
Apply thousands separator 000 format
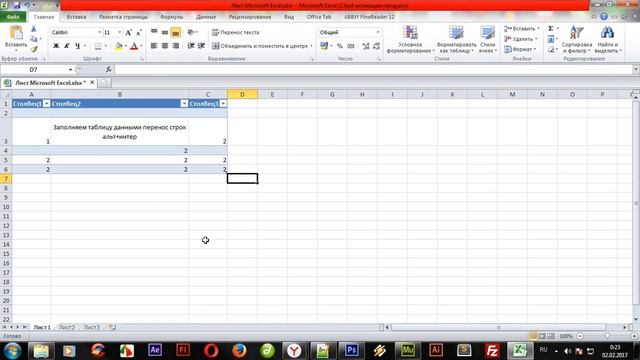point(351,46)
